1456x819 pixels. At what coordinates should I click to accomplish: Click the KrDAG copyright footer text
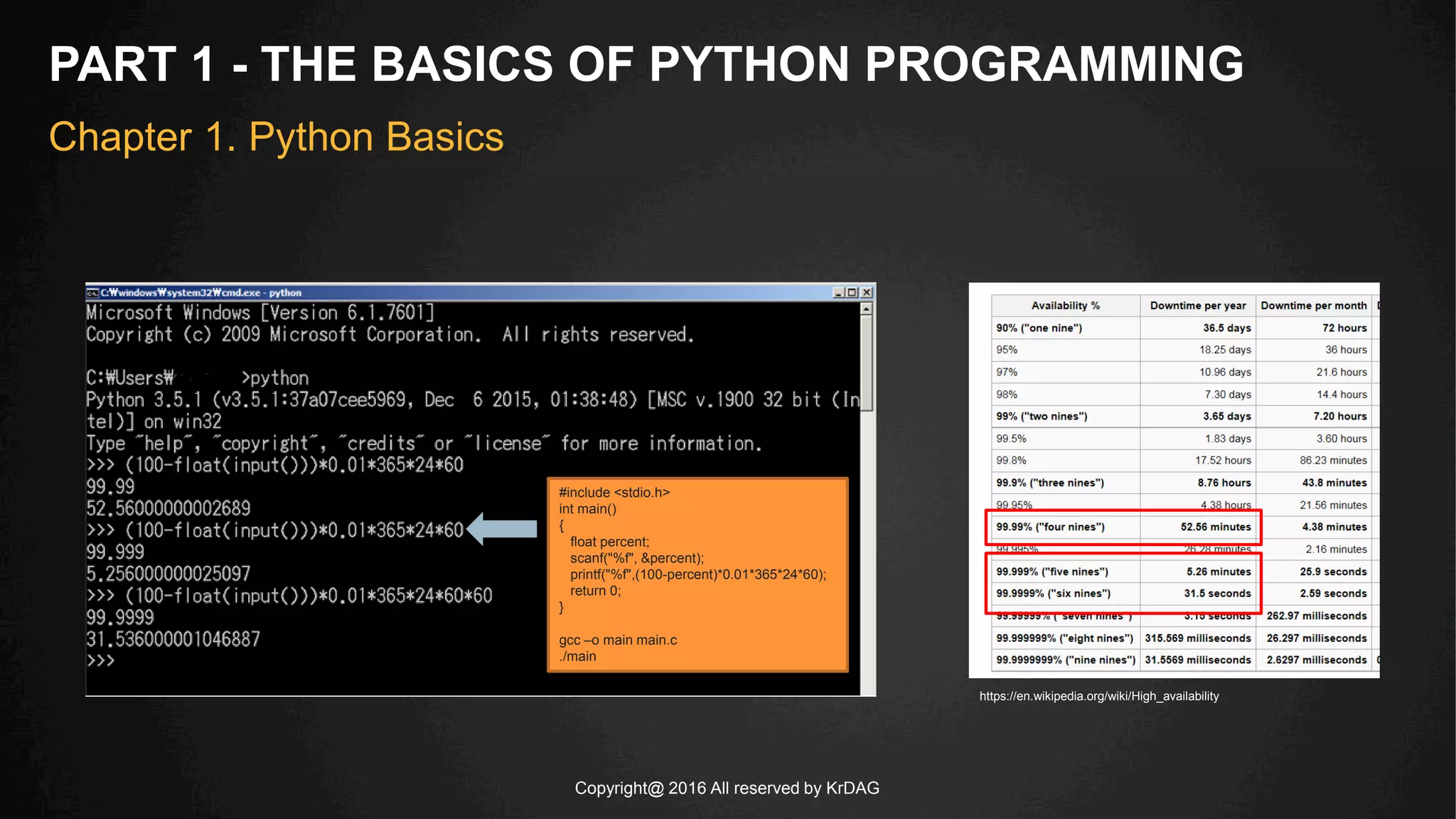(727, 788)
